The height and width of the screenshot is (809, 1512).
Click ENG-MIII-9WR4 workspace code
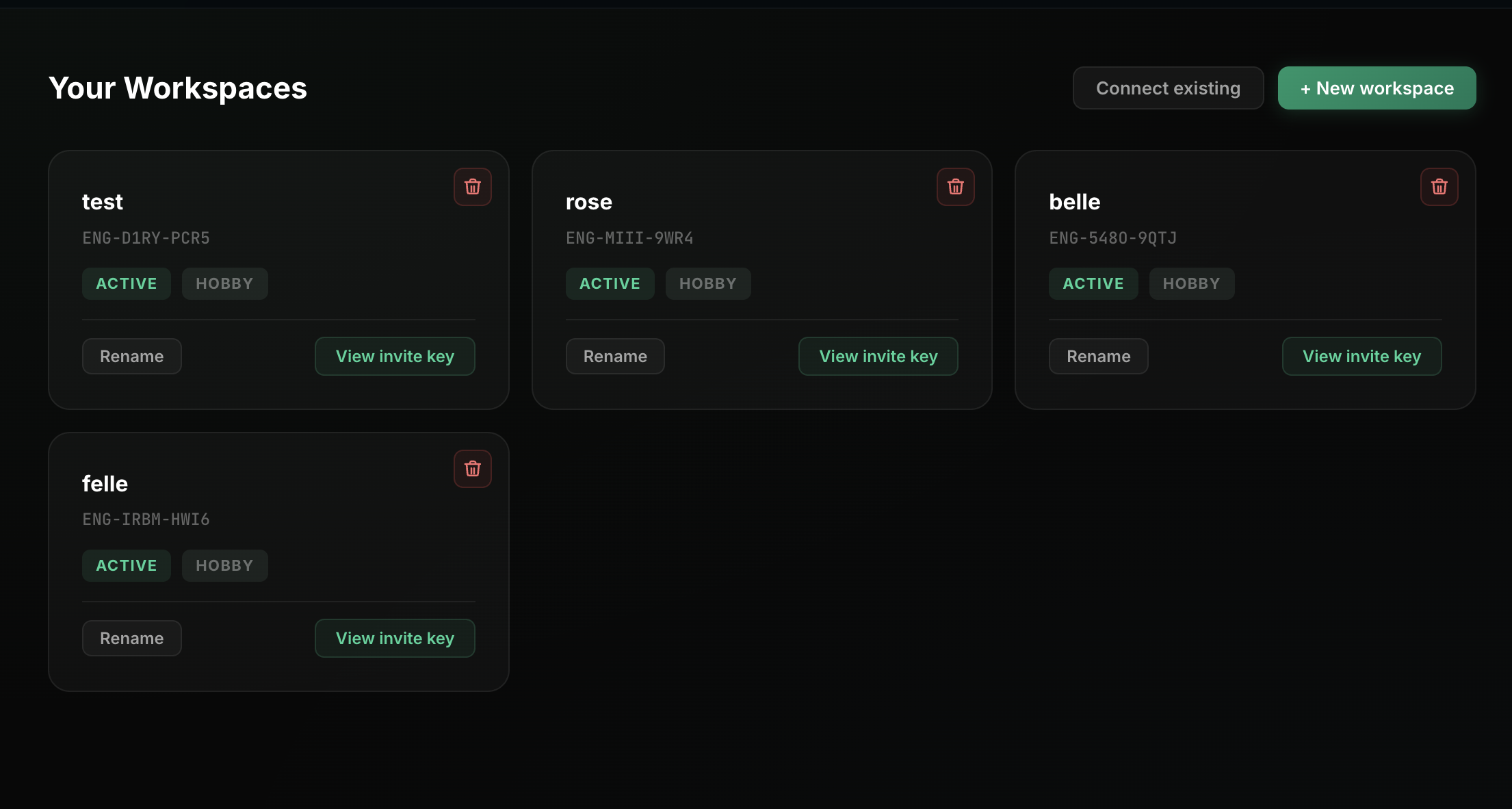click(x=629, y=238)
